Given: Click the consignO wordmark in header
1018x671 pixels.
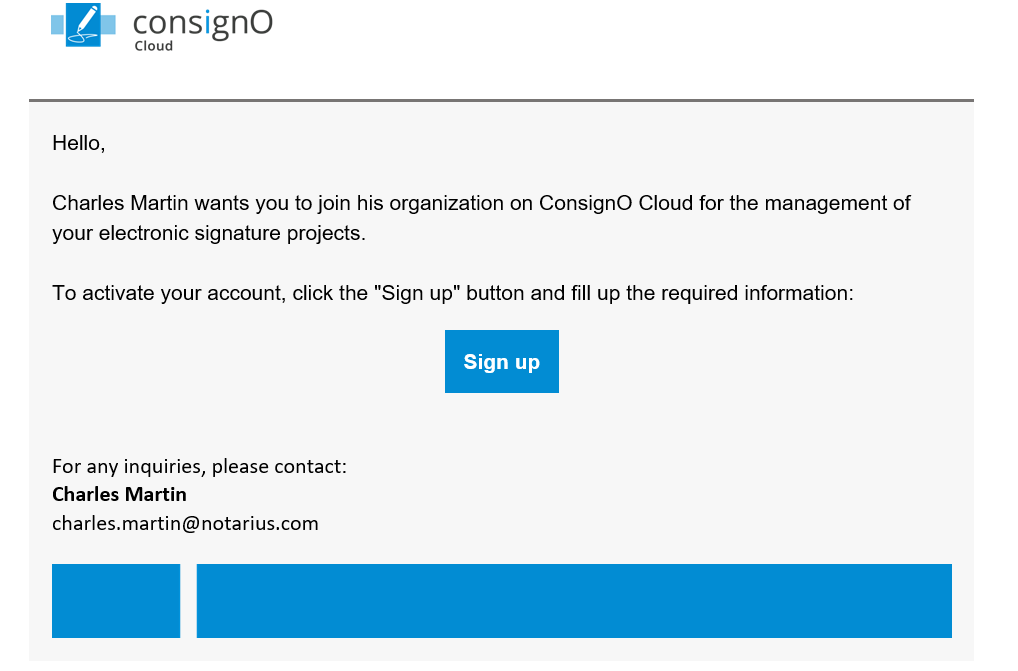Looking at the screenshot, I should [x=202, y=22].
